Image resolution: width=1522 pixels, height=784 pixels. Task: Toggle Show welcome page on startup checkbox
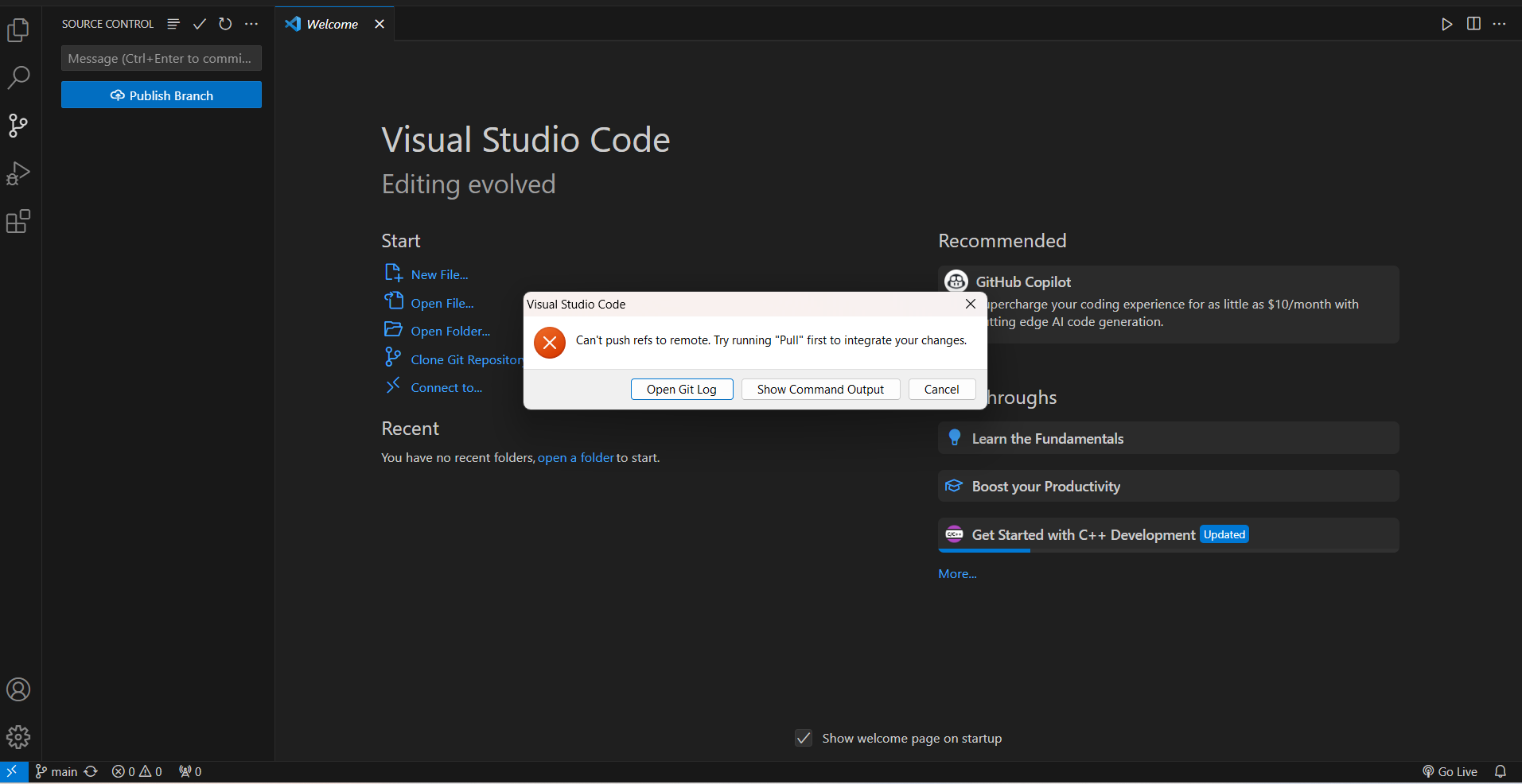click(x=804, y=738)
